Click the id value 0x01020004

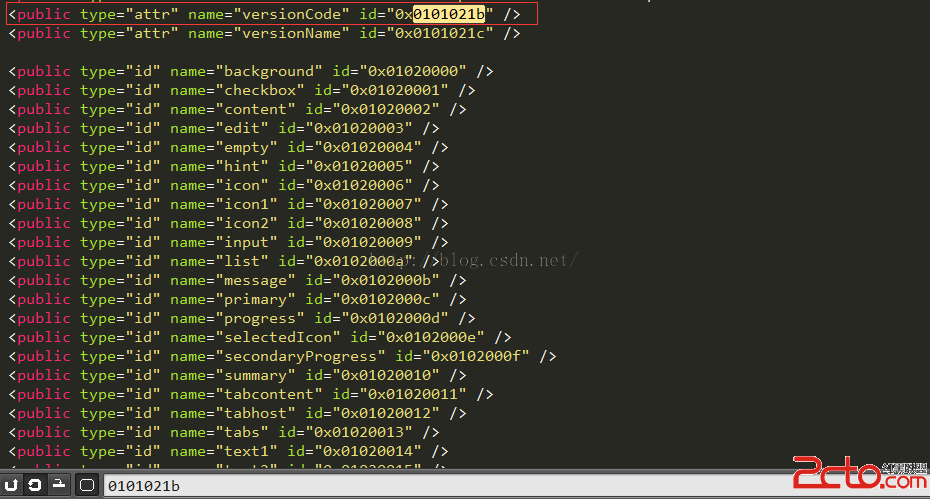pyautogui.click(x=368, y=147)
